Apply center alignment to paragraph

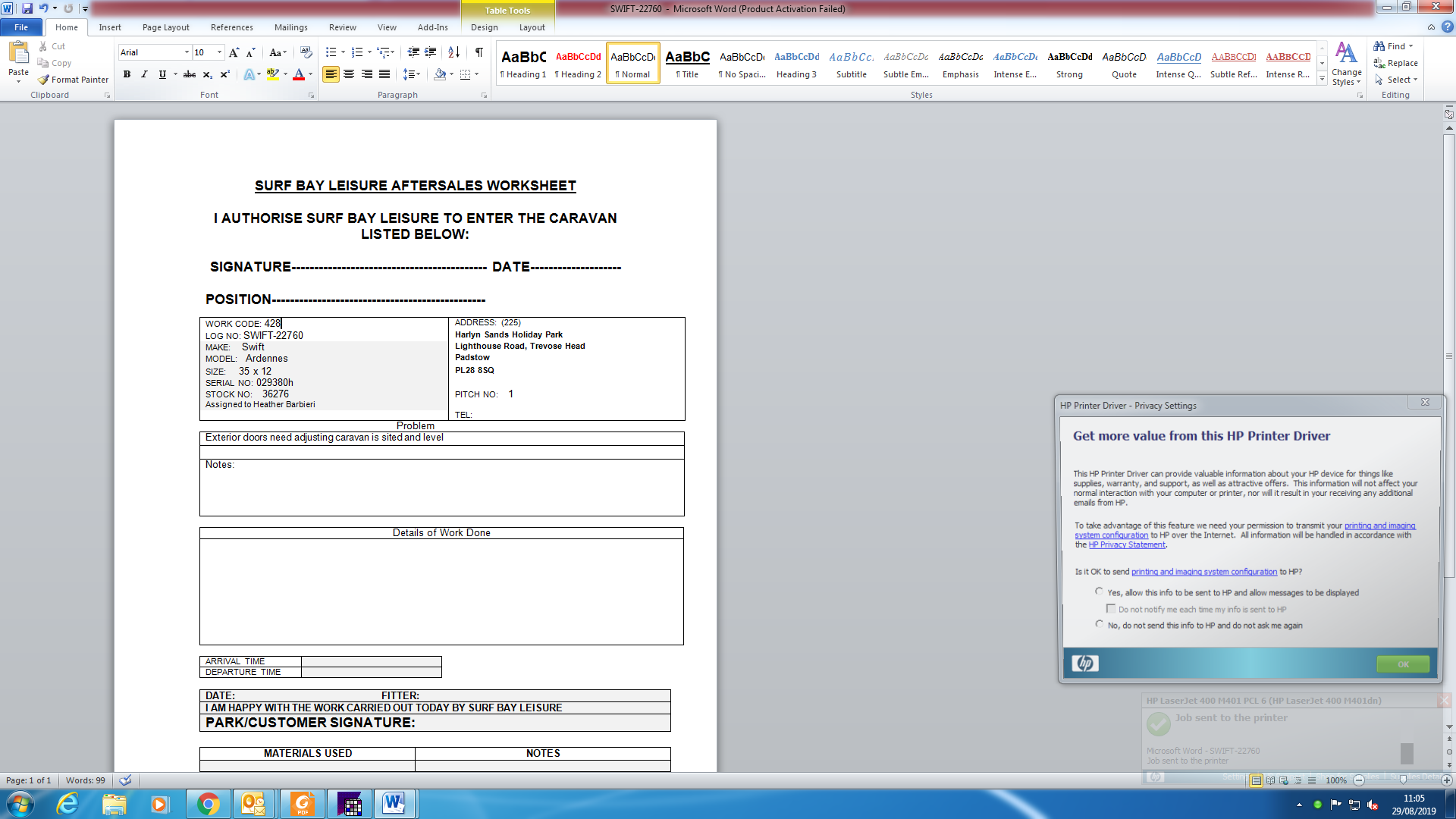pos(349,74)
